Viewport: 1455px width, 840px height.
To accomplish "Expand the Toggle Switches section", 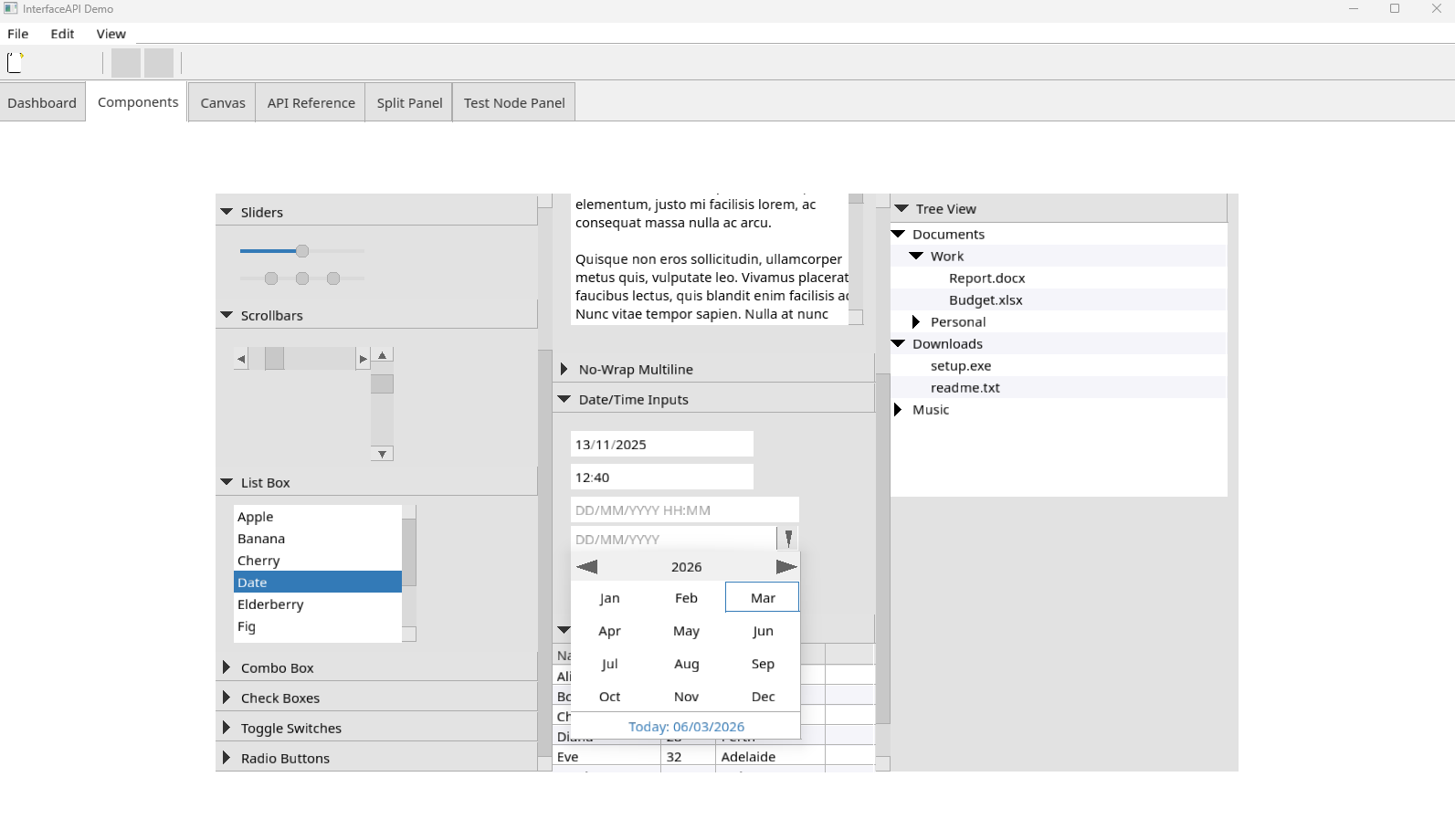I will point(227,728).
